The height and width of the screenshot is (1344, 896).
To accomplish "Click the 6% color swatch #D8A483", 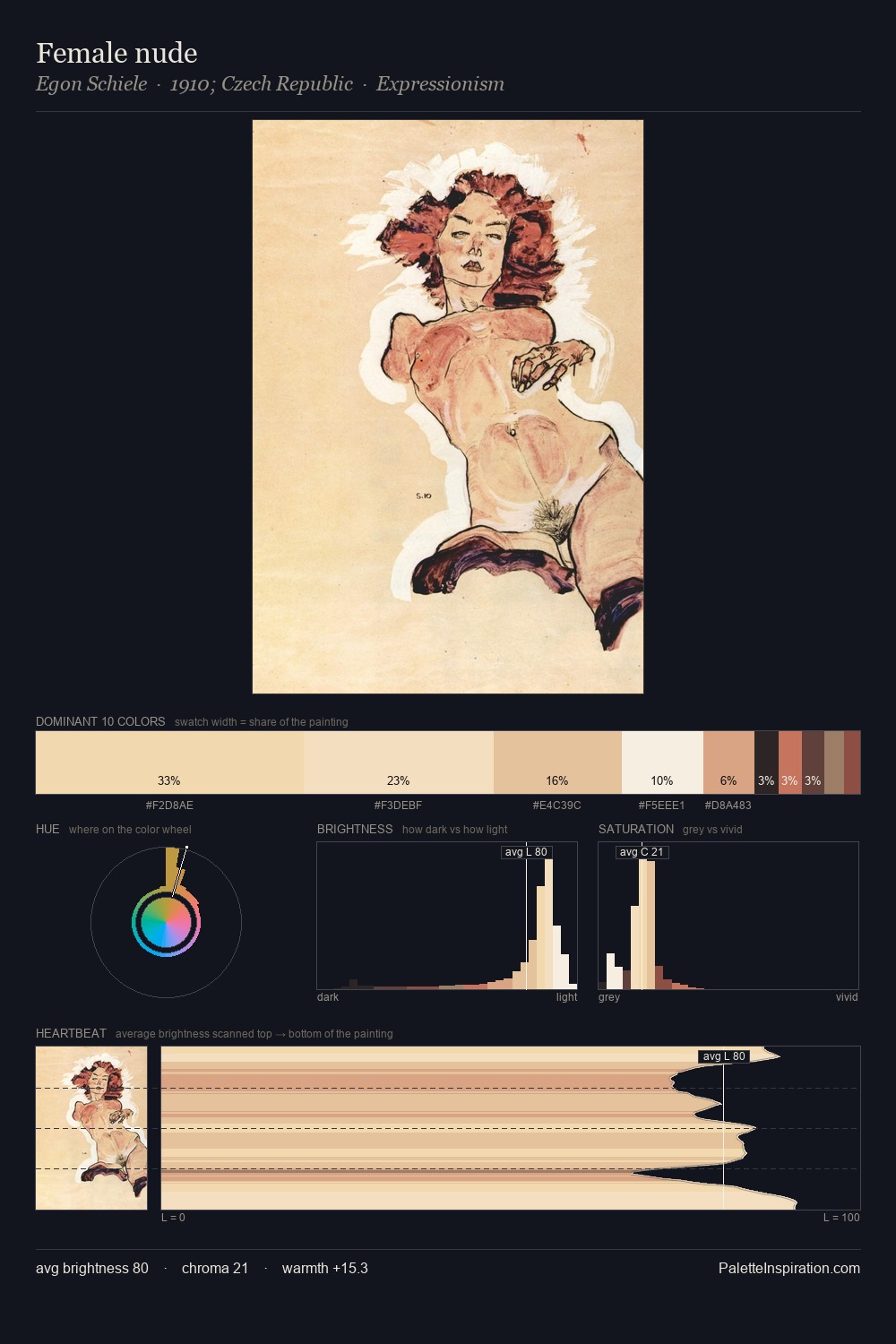I will (728, 762).
